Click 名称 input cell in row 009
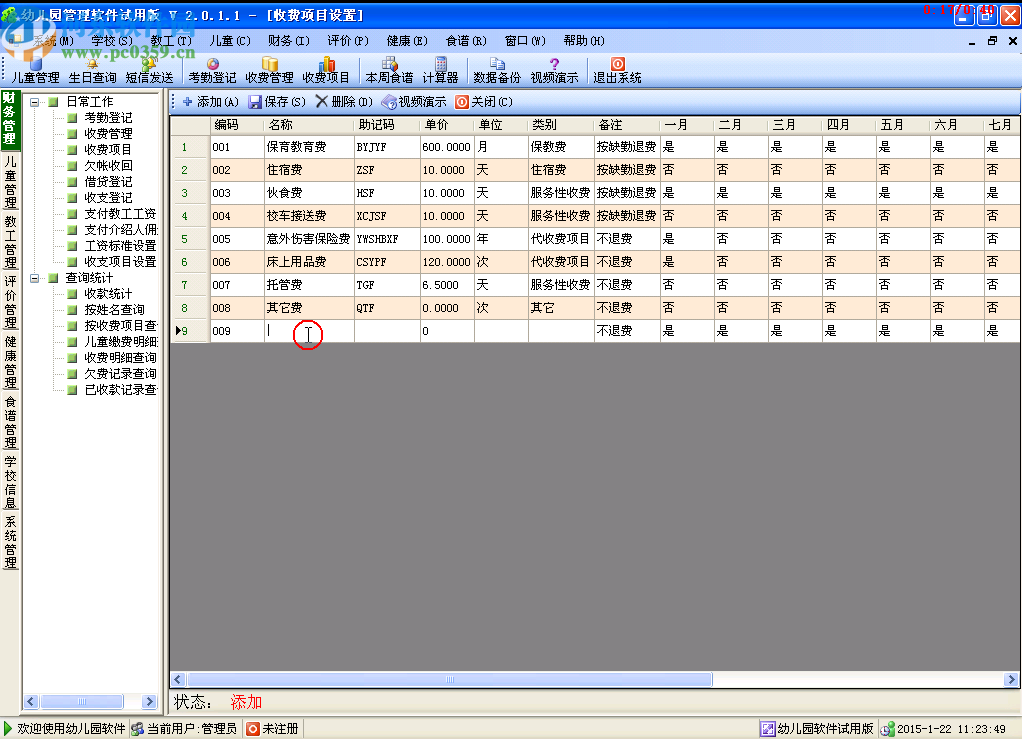Screen dimensions: 1022x739 pyautogui.click(x=309, y=331)
